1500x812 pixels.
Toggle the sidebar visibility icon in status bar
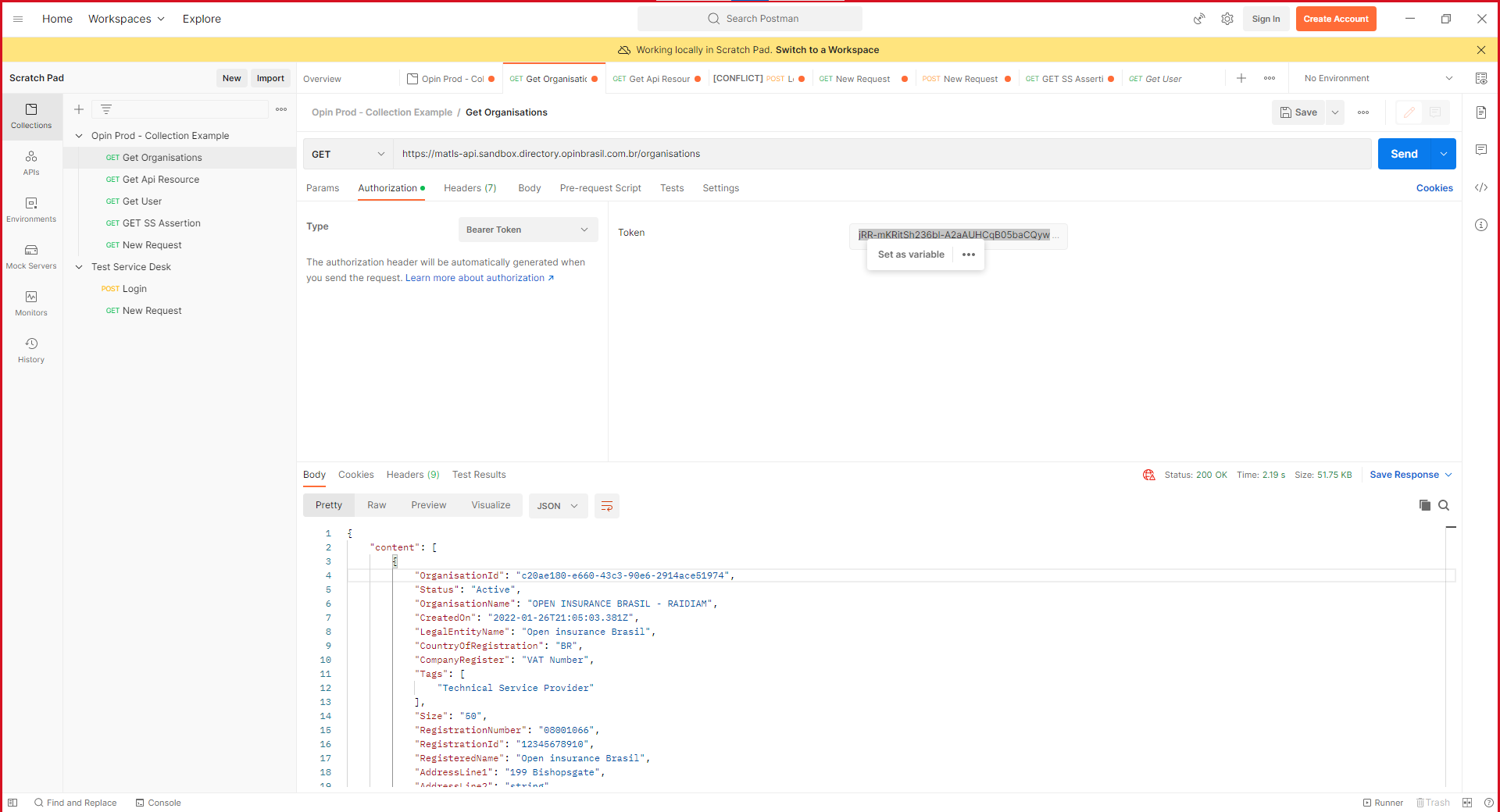pos(12,803)
